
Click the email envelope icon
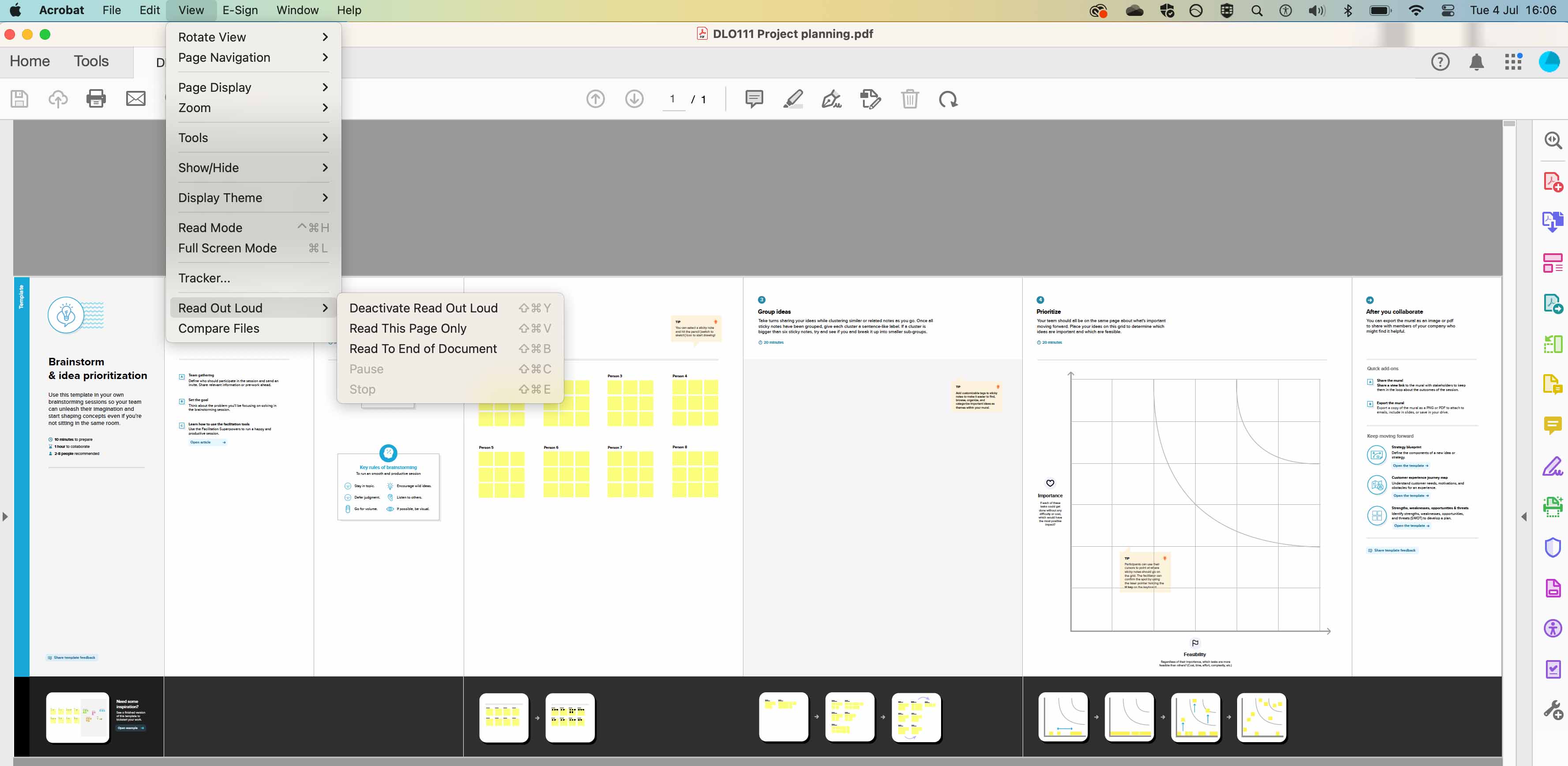pos(135,99)
